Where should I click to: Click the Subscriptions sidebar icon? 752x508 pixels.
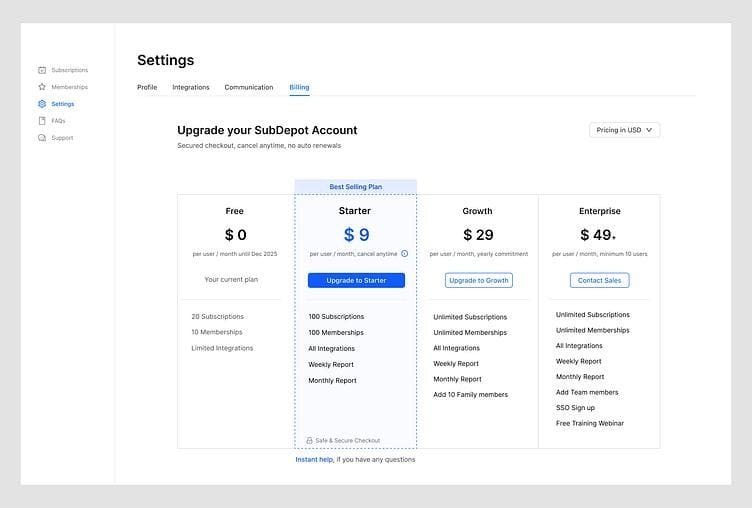[x=42, y=70]
